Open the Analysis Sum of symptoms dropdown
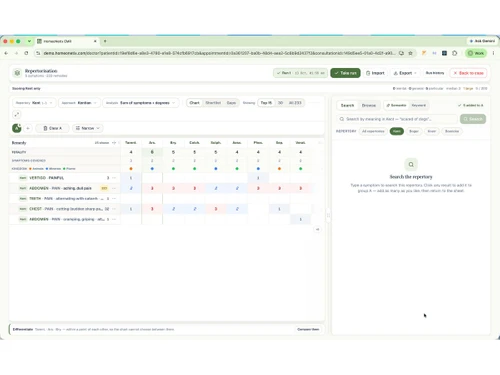The height and width of the screenshot is (375, 500). pyautogui.click(x=140, y=103)
